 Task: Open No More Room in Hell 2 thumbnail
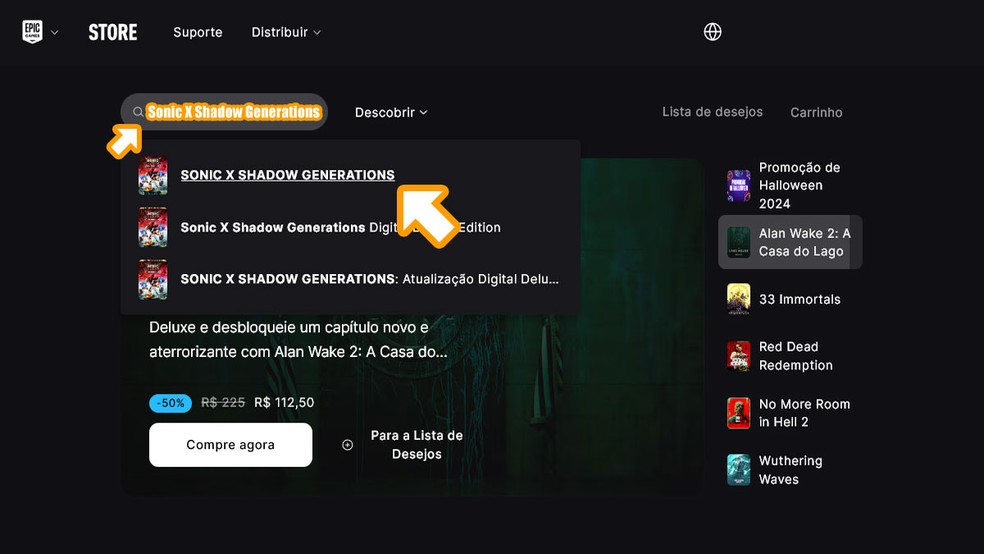click(739, 413)
